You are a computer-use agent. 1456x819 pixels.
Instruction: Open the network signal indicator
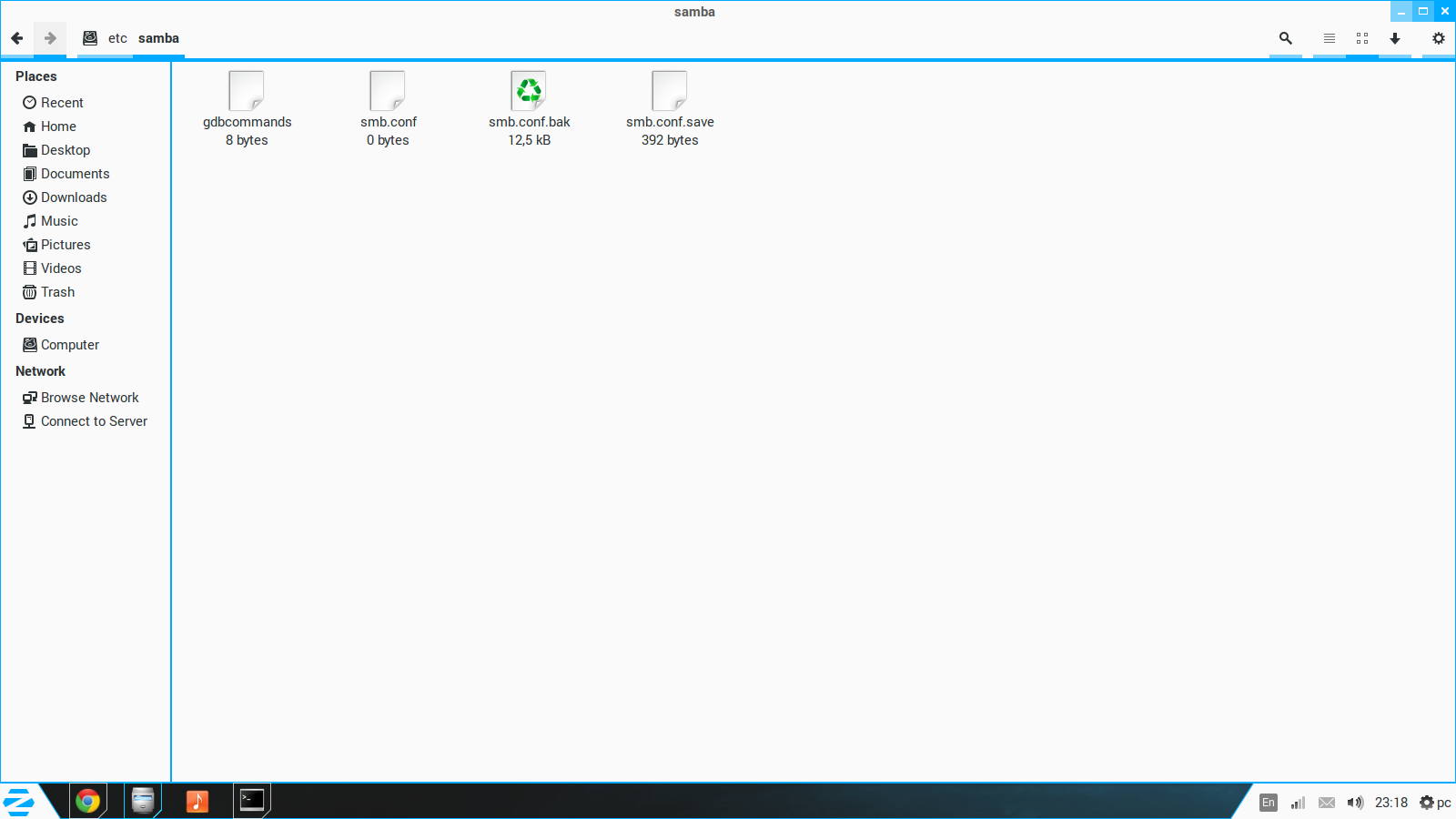pyautogui.click(x=1298, y=803)
